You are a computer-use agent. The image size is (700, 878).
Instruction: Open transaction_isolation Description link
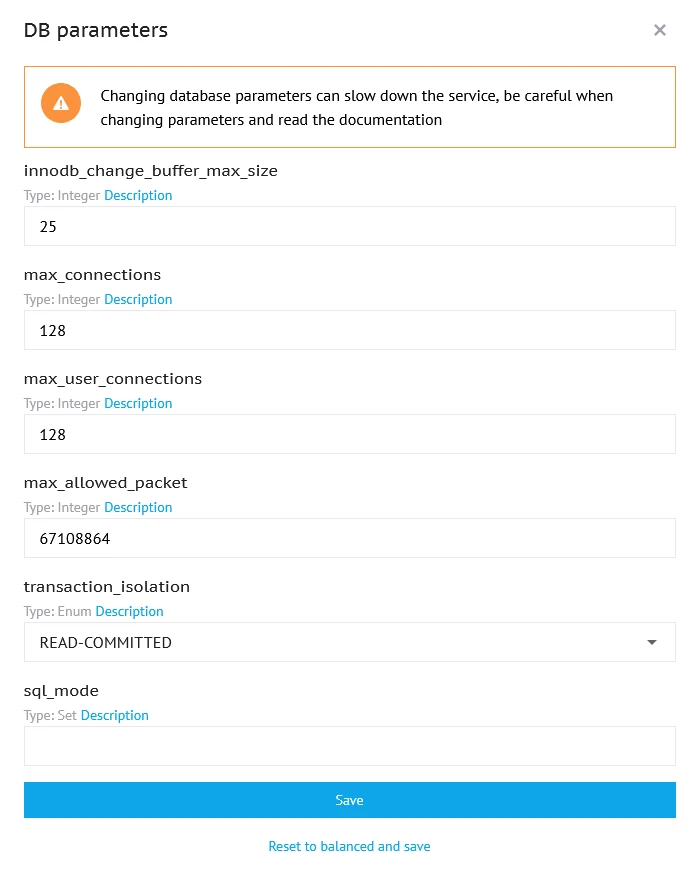129,612
